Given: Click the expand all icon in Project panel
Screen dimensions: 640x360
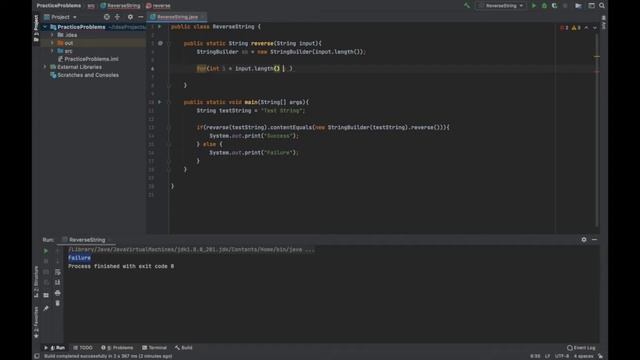Looking at the screenshot, I should click(x=118, y=17).
